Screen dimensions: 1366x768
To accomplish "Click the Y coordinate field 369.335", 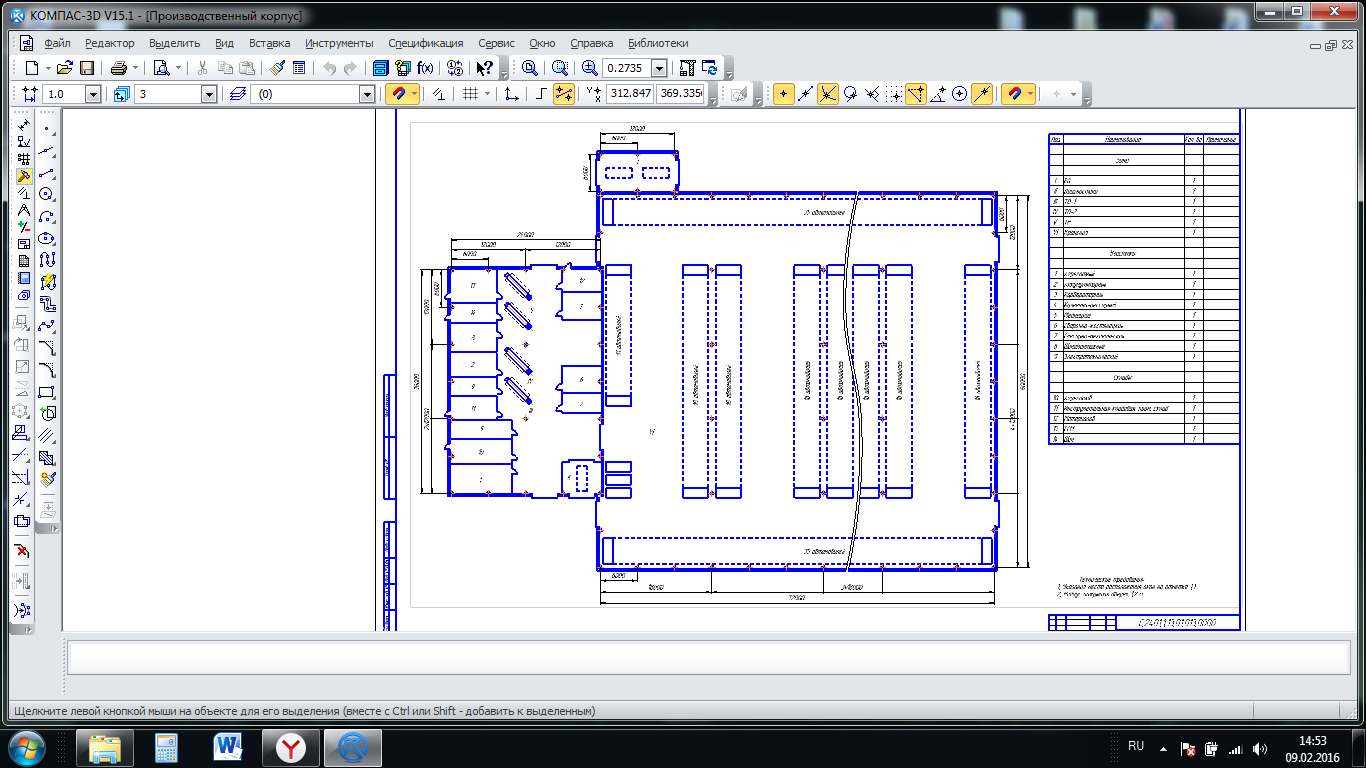I will [681, 94].
